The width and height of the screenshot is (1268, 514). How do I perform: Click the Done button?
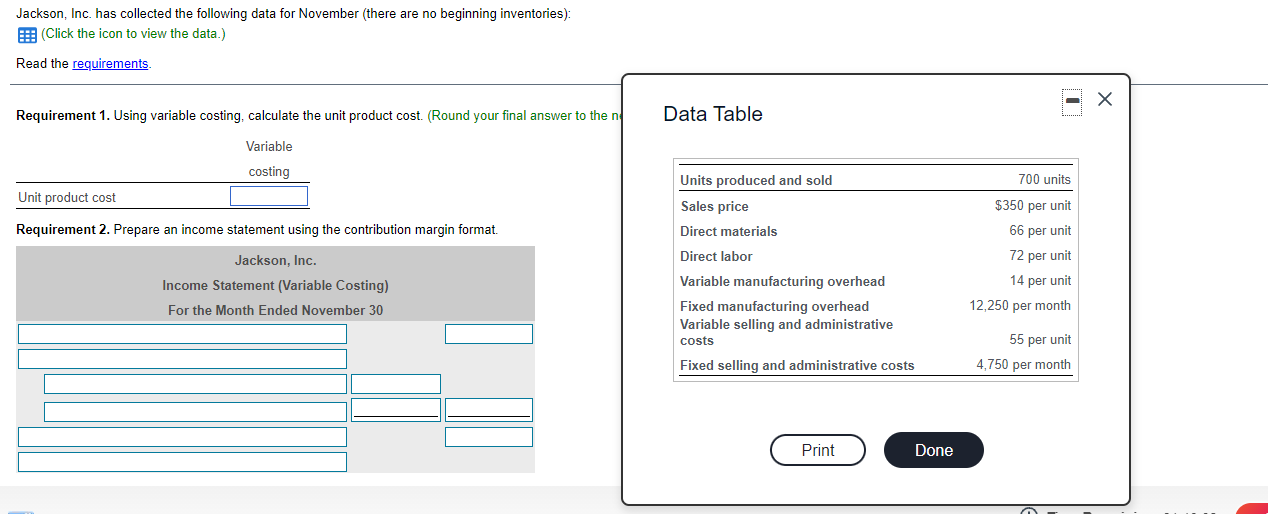tap(934, 450)
